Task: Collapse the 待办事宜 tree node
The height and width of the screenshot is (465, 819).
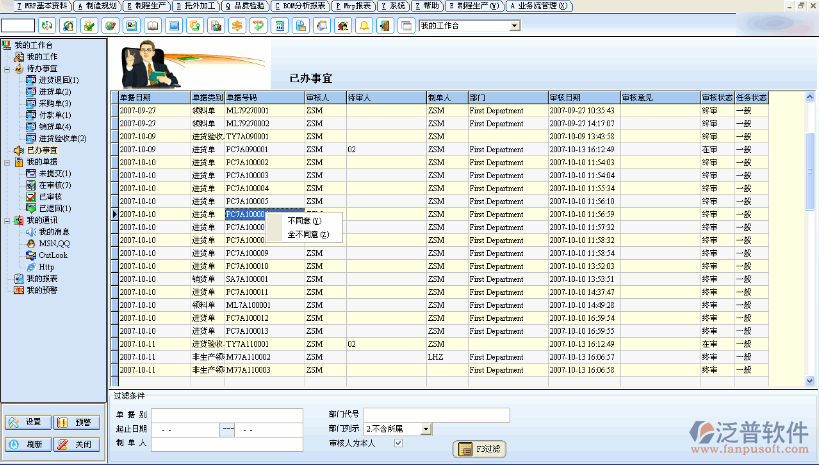Action: (x=6, y=69)
